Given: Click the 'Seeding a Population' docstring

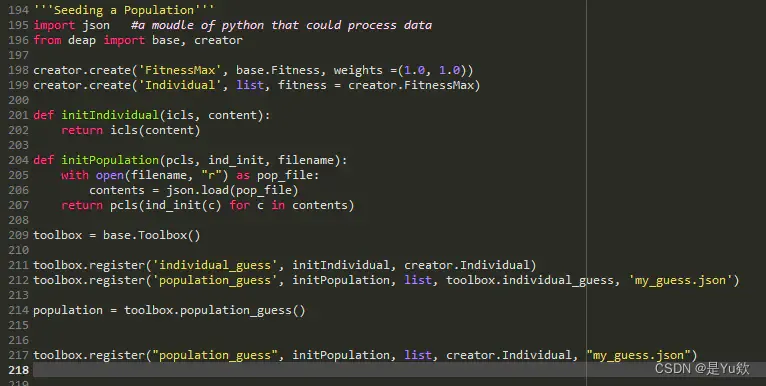Looking at the screenshot, I should coord(124,10).
